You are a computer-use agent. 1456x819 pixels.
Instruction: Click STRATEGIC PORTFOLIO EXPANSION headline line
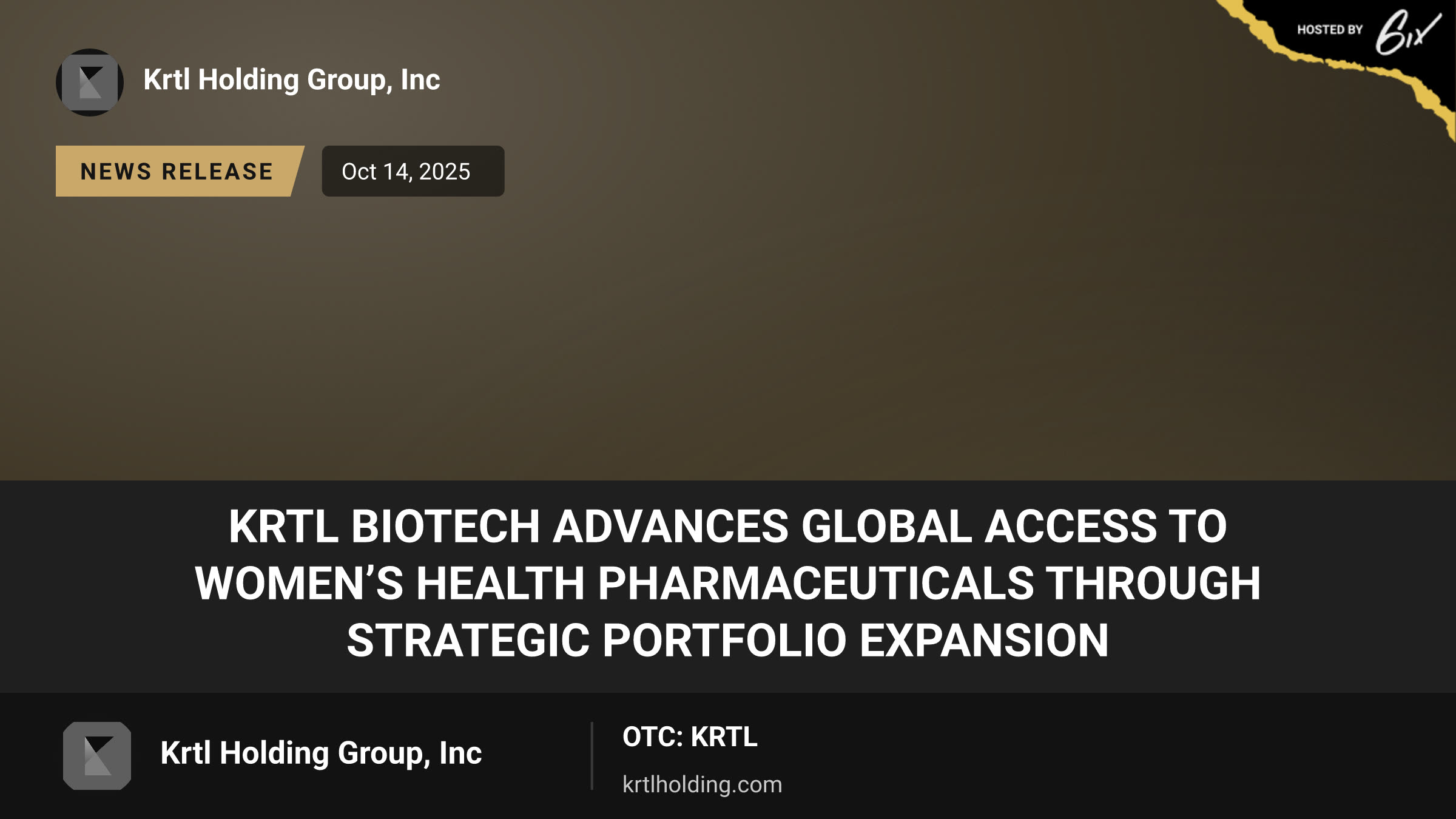pyautogui.click(x=728, y=641)
